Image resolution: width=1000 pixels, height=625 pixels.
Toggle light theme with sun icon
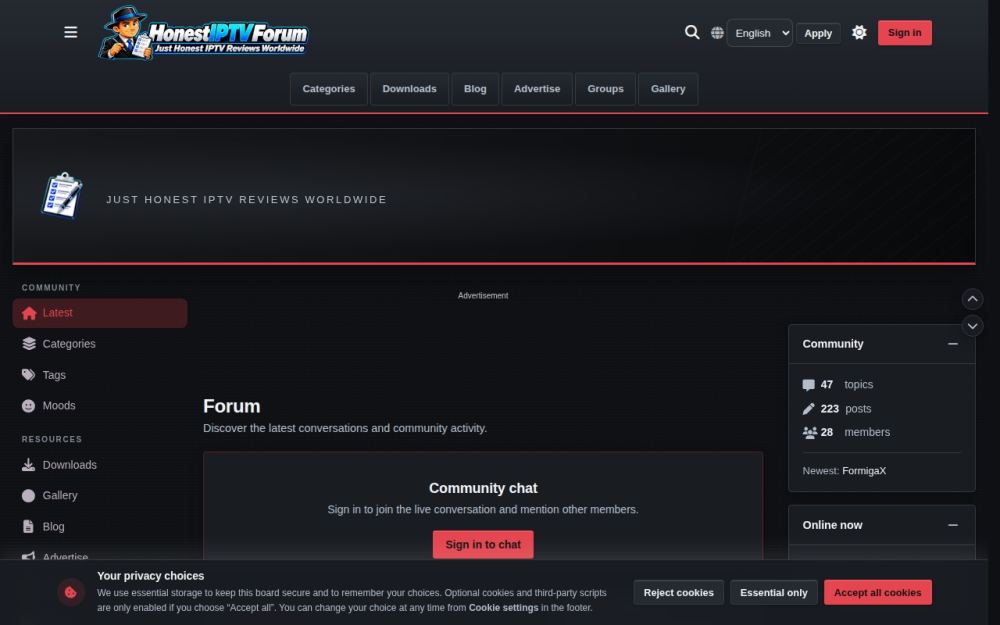pyautogui.click(x=859, y=33)
